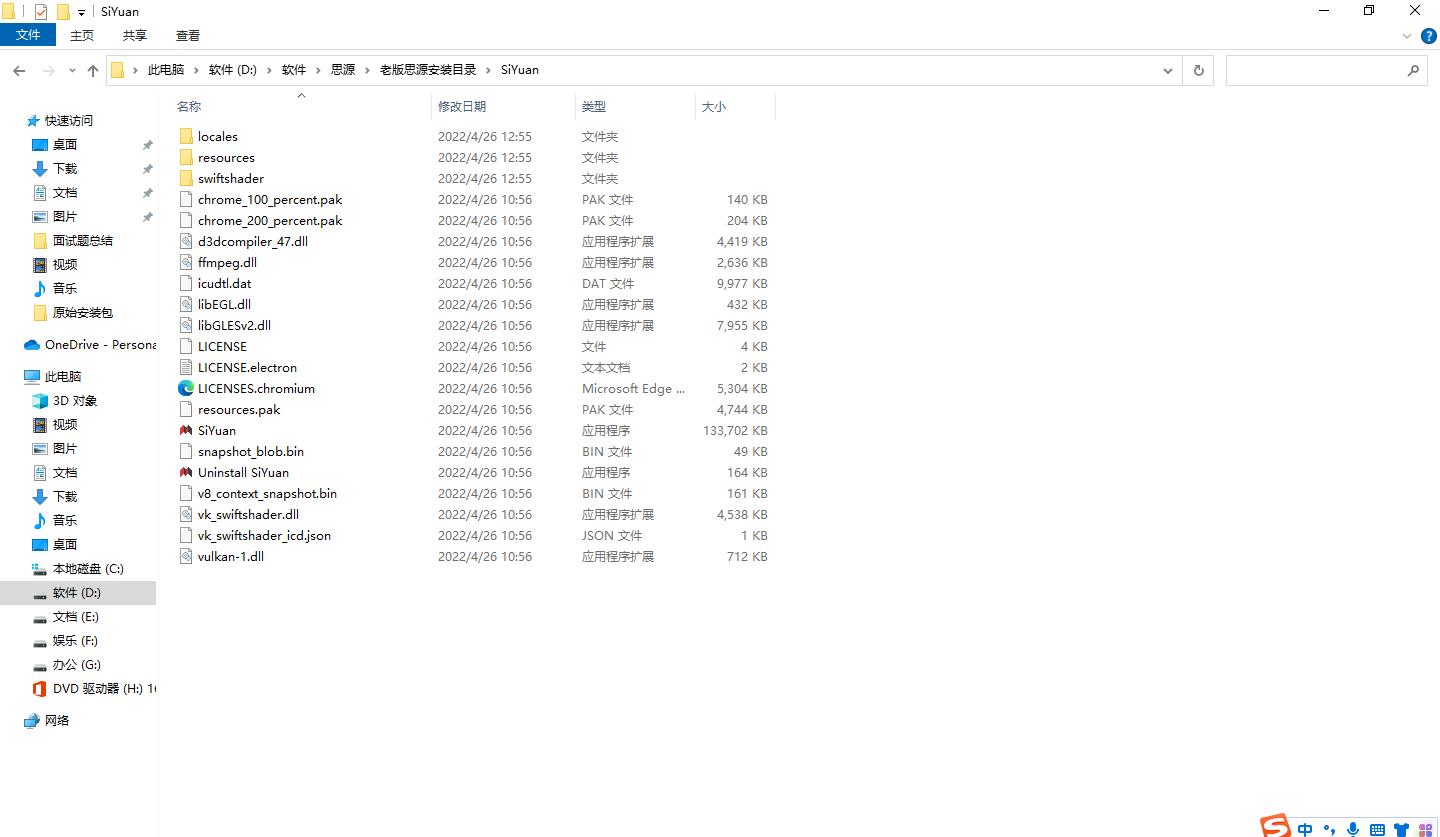Click the 快速访问 star icon

click(x=33, y=121)
